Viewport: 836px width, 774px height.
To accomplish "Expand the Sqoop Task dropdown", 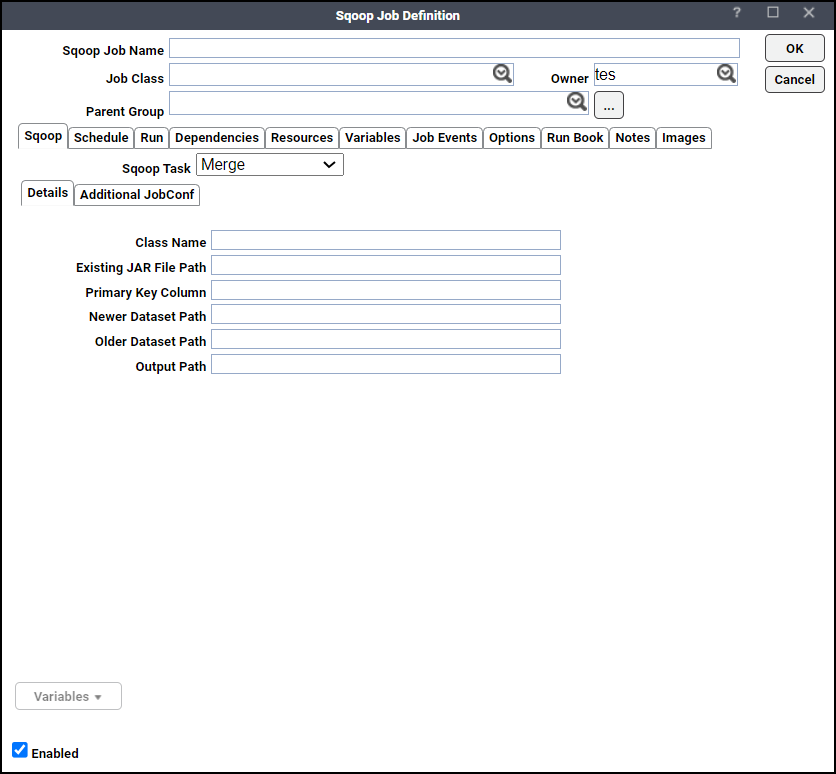I will 270,165.
